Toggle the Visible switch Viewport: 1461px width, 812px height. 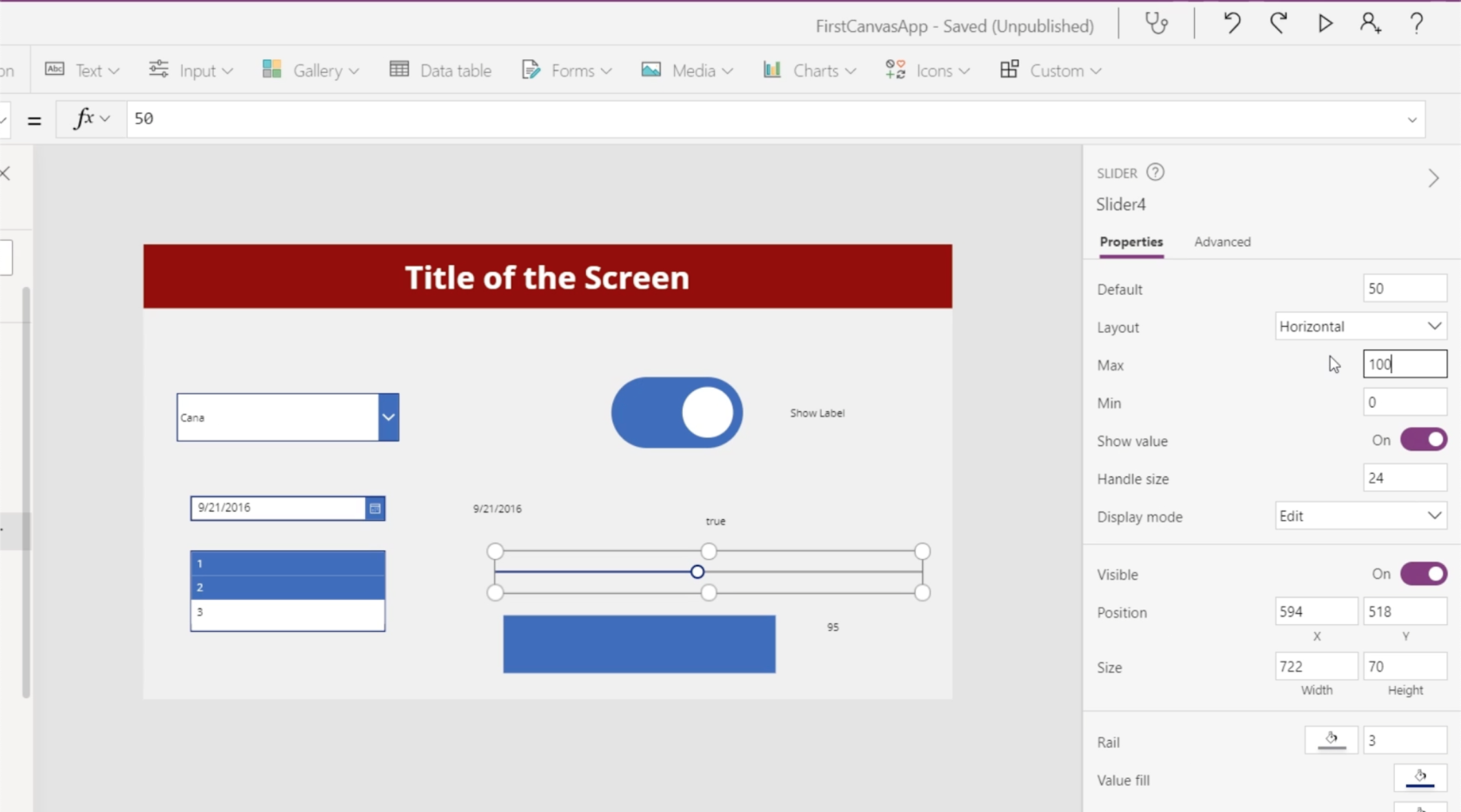click(x=1424, y=574)
